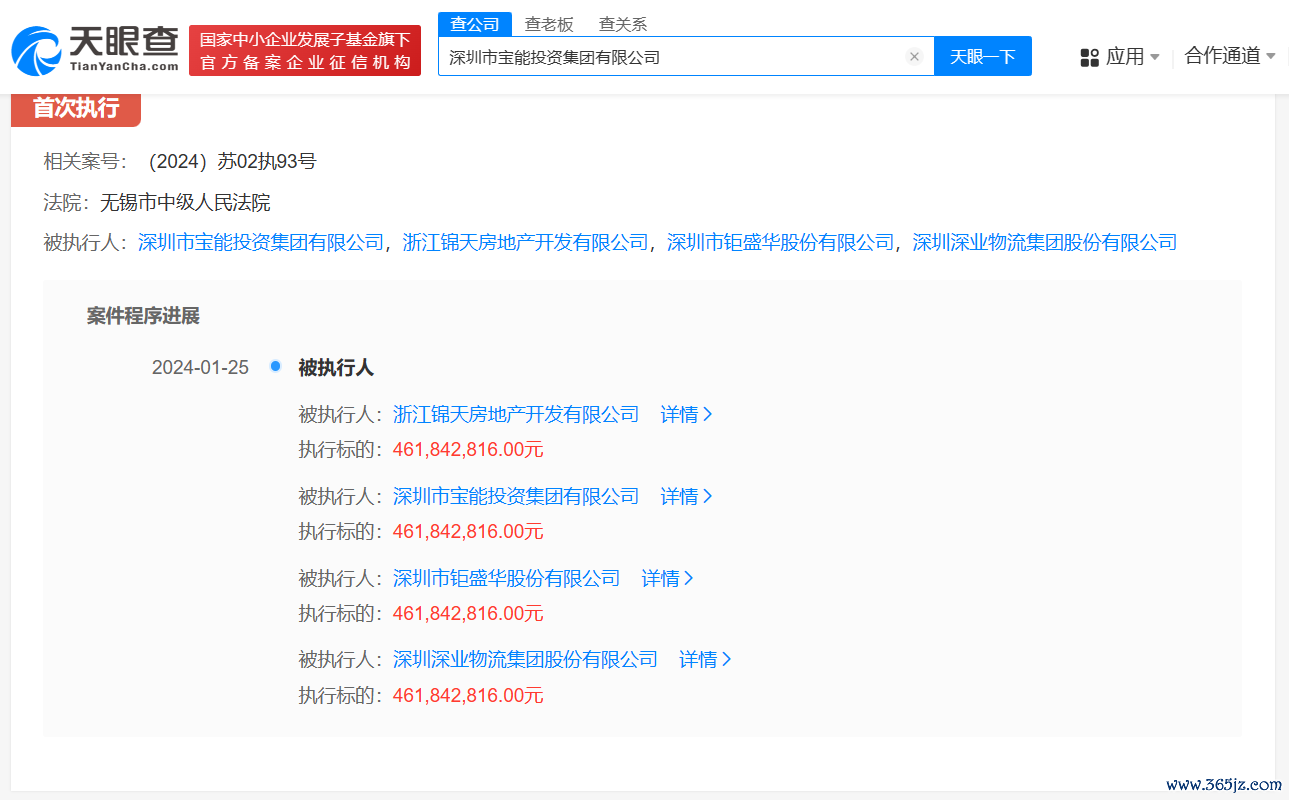This screenshot has width=1289, height=800.
Task: Click the execution amount under 浙江锦天房地产开发有限公司
Action: pos(468,449)
